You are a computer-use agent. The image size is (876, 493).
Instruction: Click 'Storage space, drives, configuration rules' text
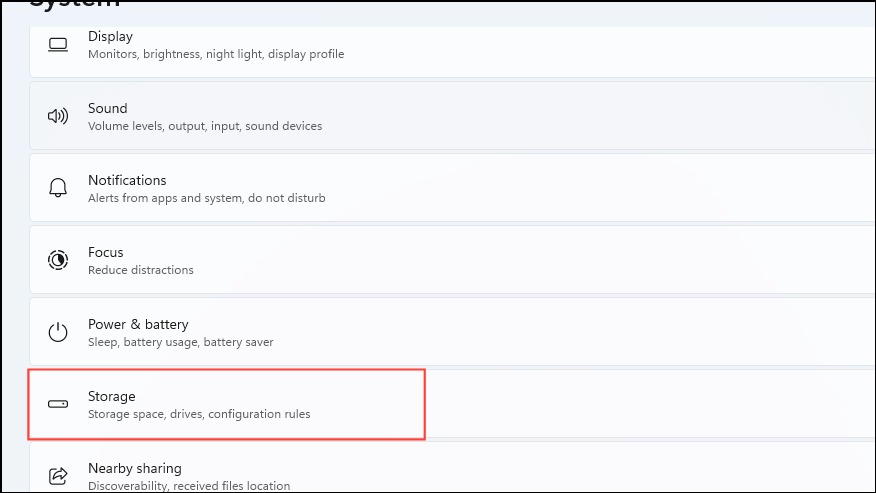[x=199, y=414]
